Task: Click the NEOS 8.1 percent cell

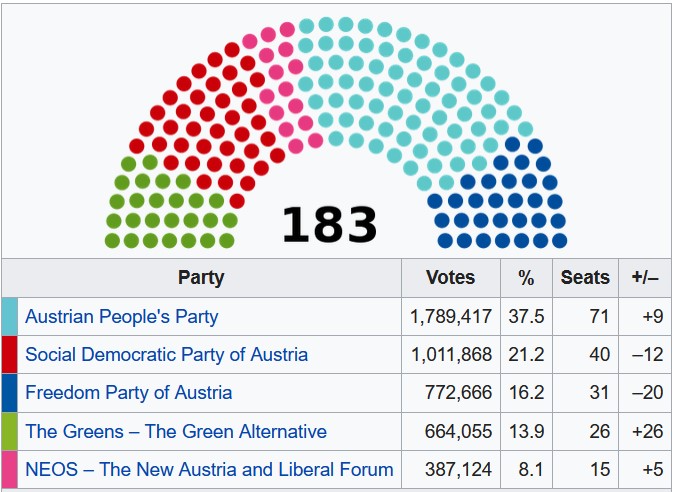Action: tap(526, 469)
